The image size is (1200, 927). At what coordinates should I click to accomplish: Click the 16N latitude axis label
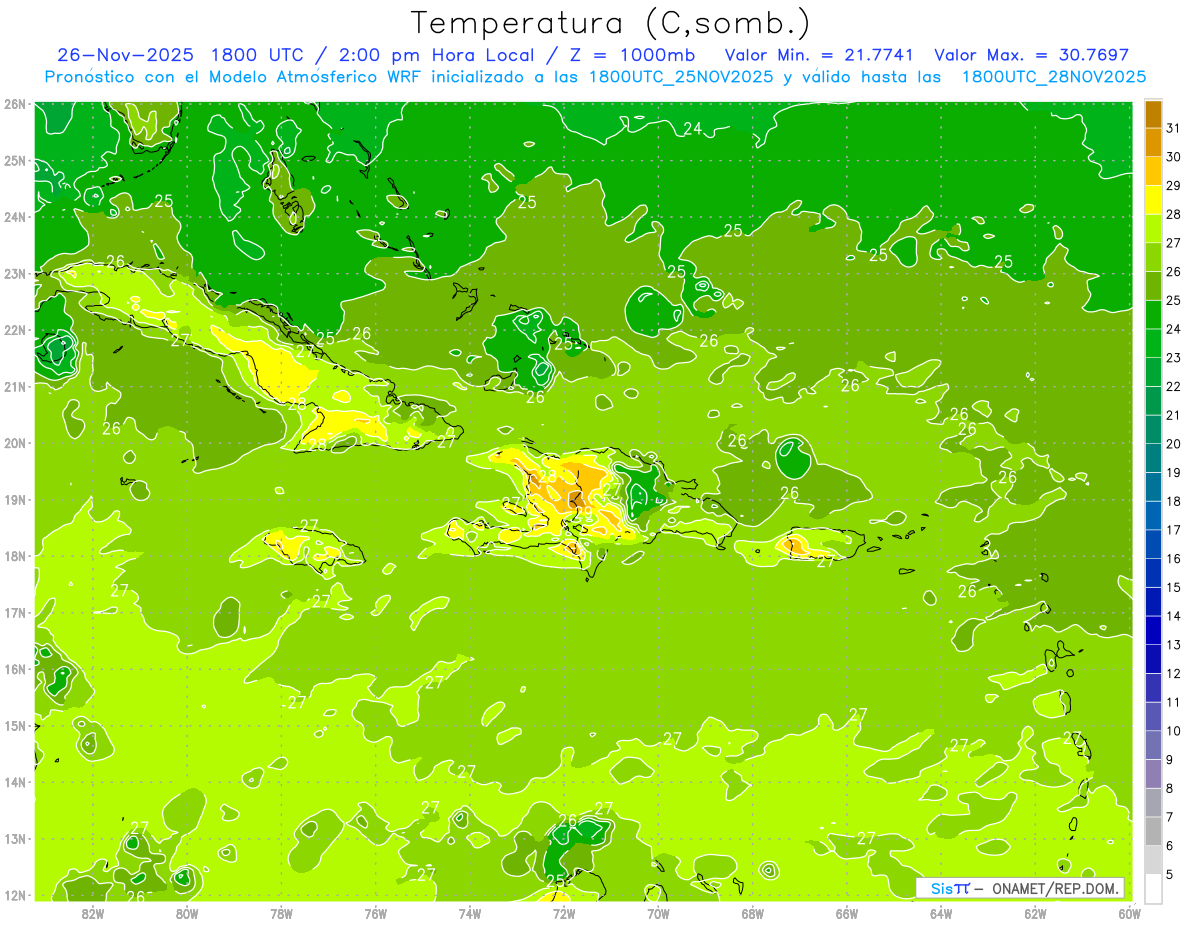click(14, 669)
